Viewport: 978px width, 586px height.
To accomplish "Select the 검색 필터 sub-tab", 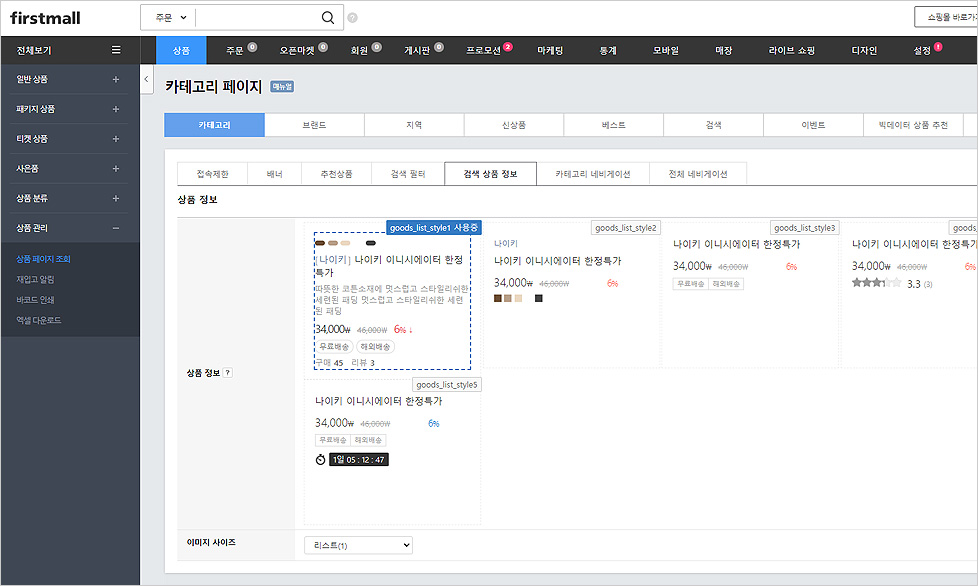I will (x=408, y=174).
